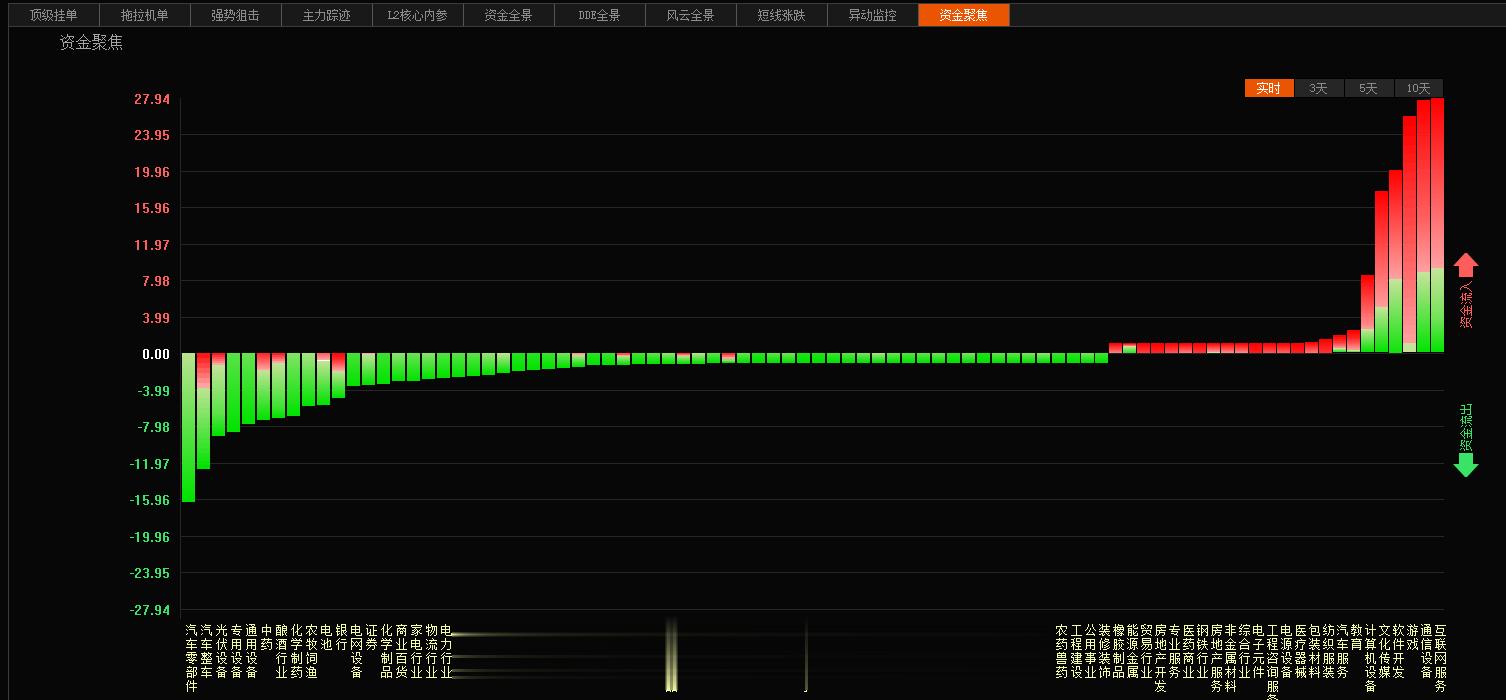Click the 互联网服务 inflow bar
The height and width of the screenshot is (700, 1506).
tap(1438, 225)
